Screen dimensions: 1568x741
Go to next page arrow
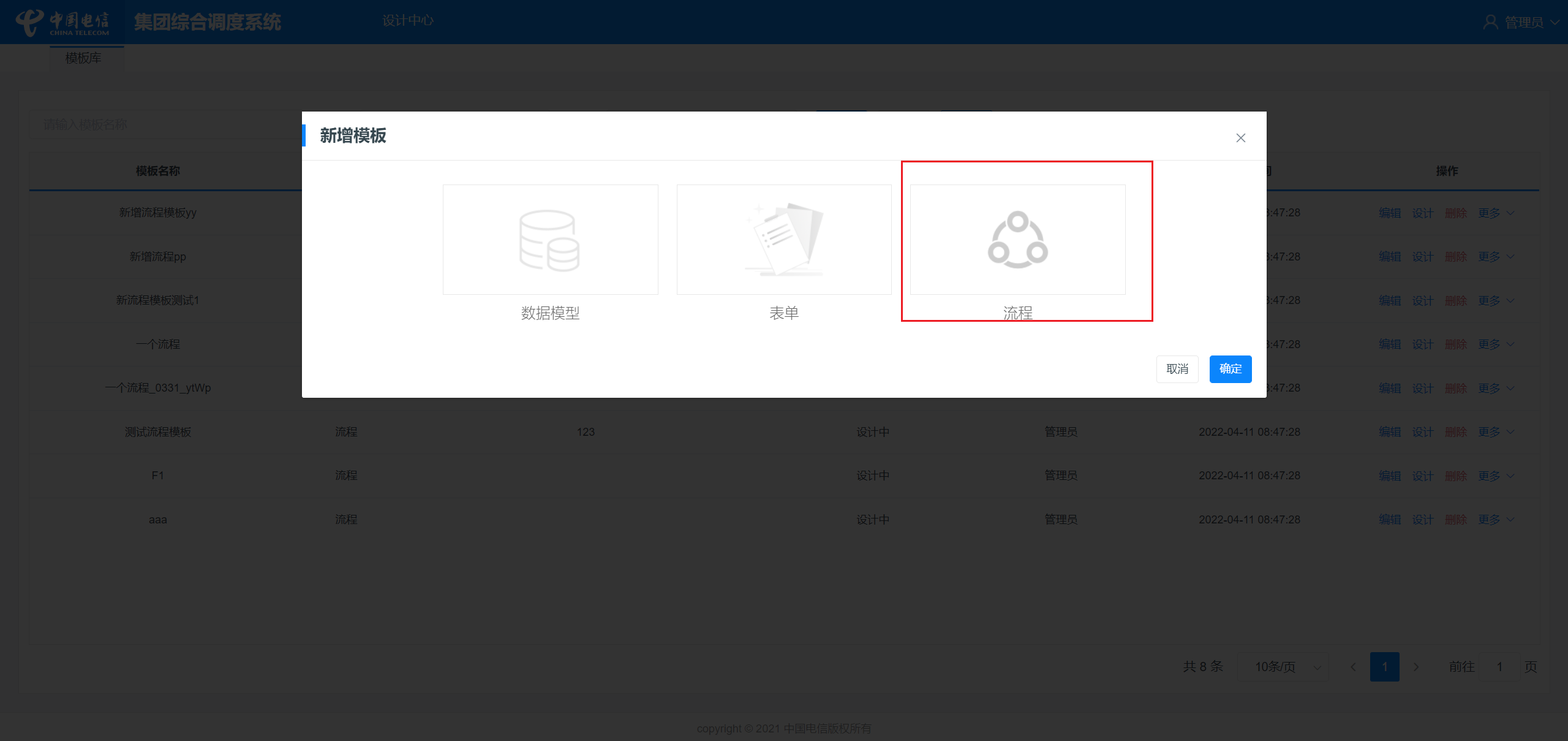[1416, 667]
